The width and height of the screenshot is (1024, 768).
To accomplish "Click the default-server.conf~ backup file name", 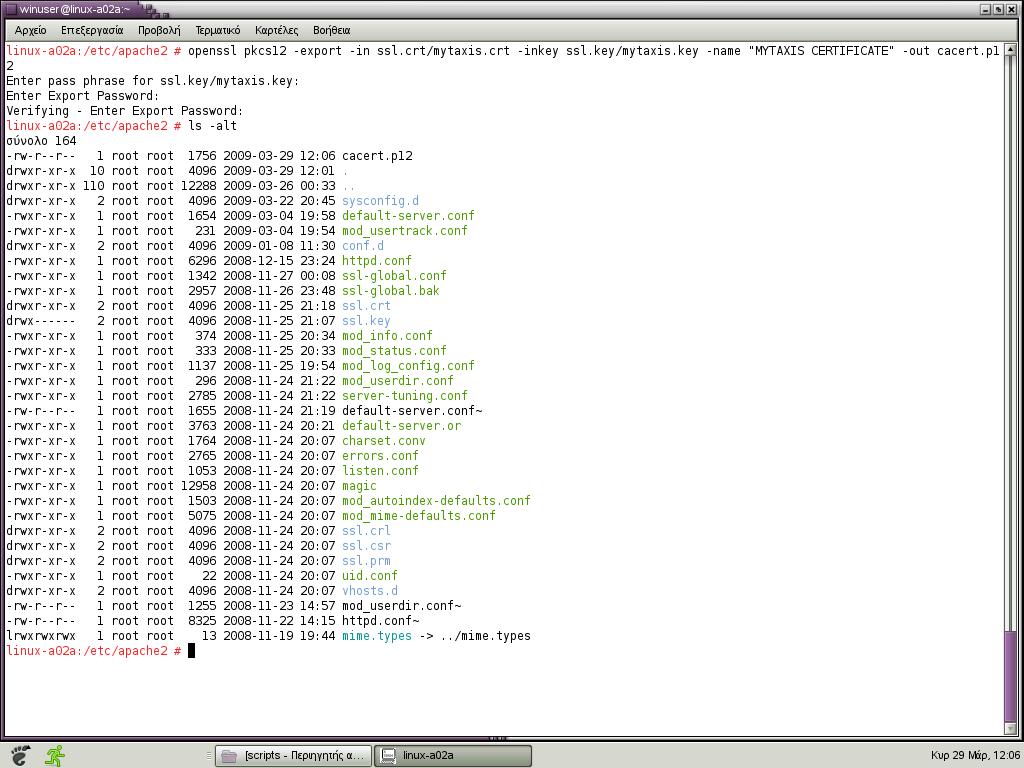I will 412,411.
